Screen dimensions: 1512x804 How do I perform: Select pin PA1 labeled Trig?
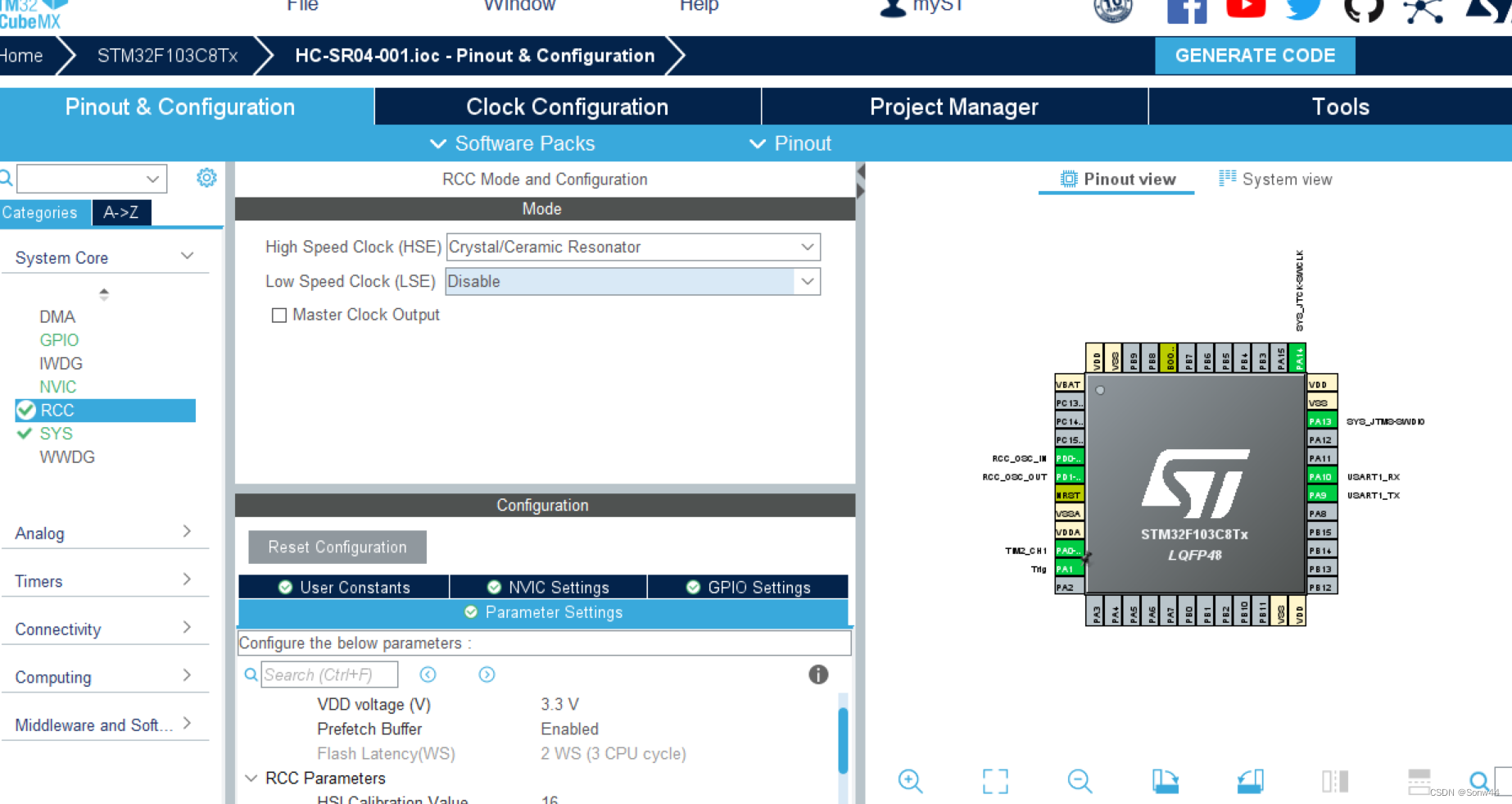coord(1068,569)
